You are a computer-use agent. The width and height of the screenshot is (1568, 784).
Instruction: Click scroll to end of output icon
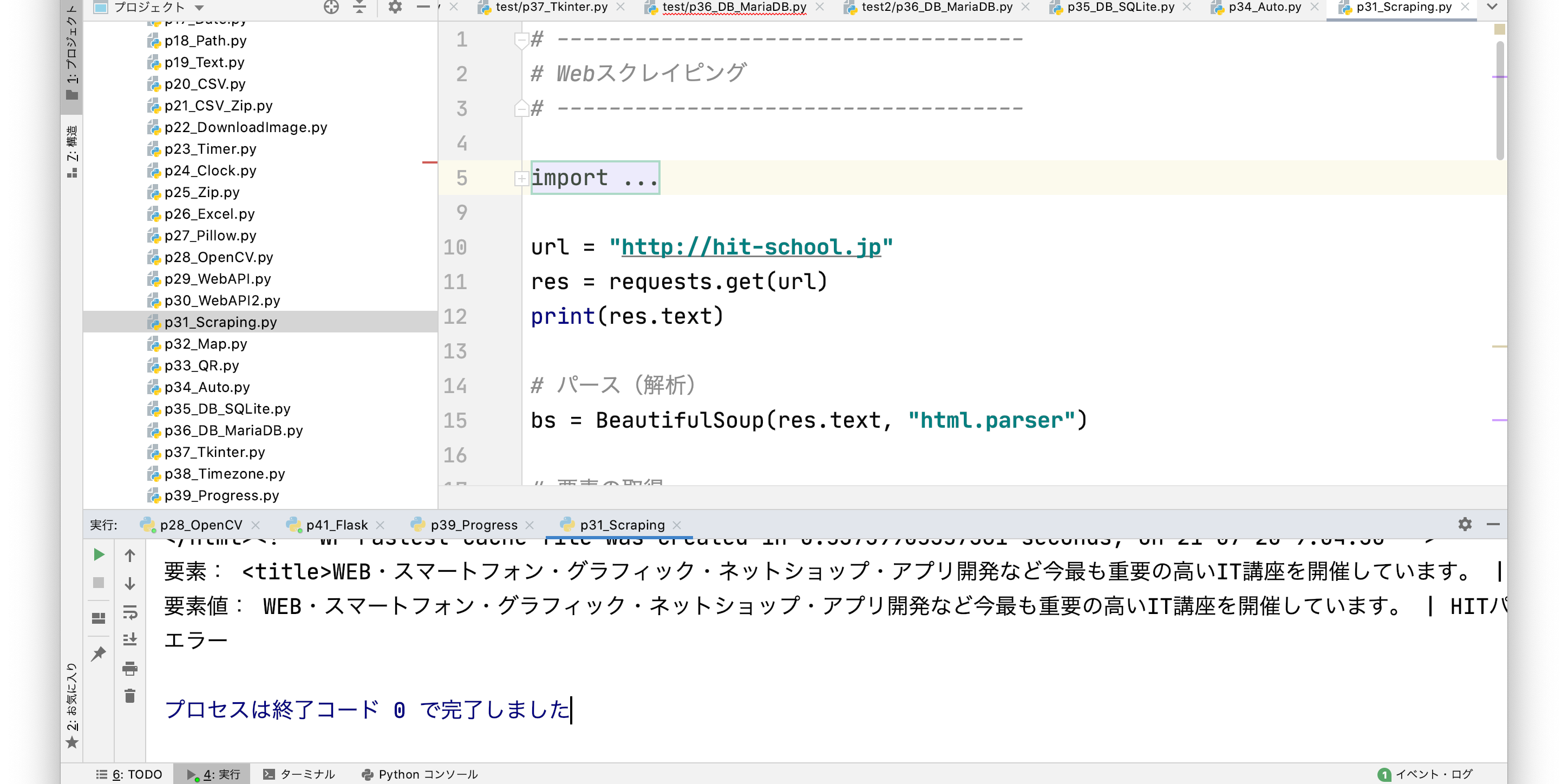[129, 639]
